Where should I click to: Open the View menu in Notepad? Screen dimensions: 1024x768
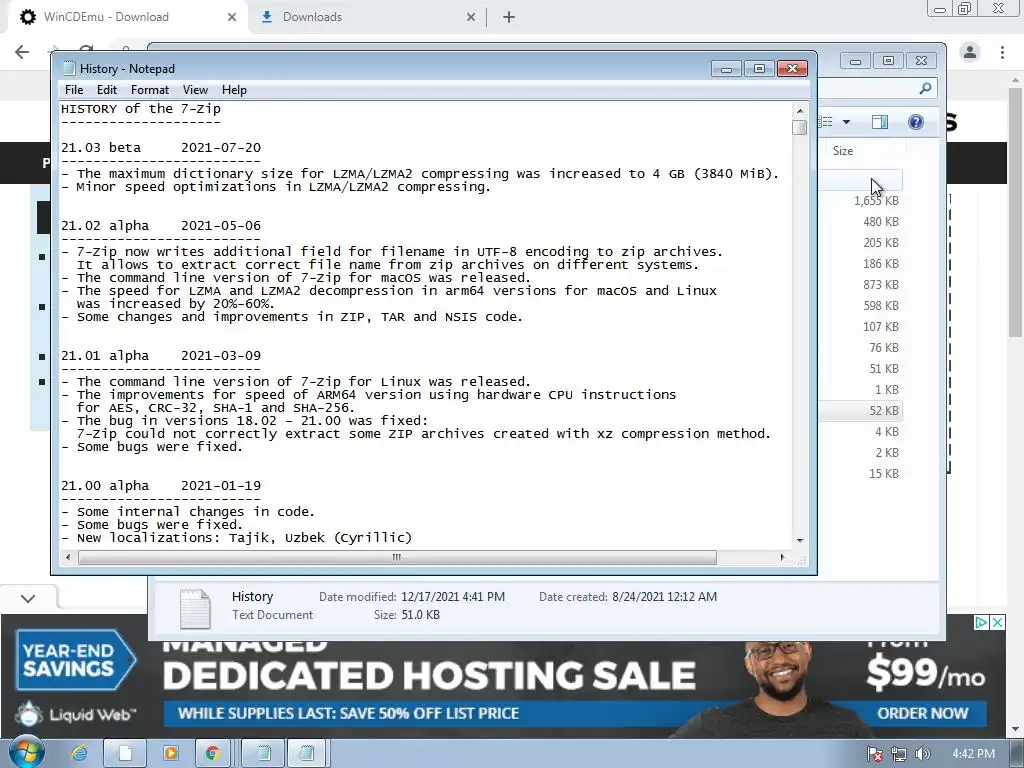pyautogui.click(x=195, y=90)
